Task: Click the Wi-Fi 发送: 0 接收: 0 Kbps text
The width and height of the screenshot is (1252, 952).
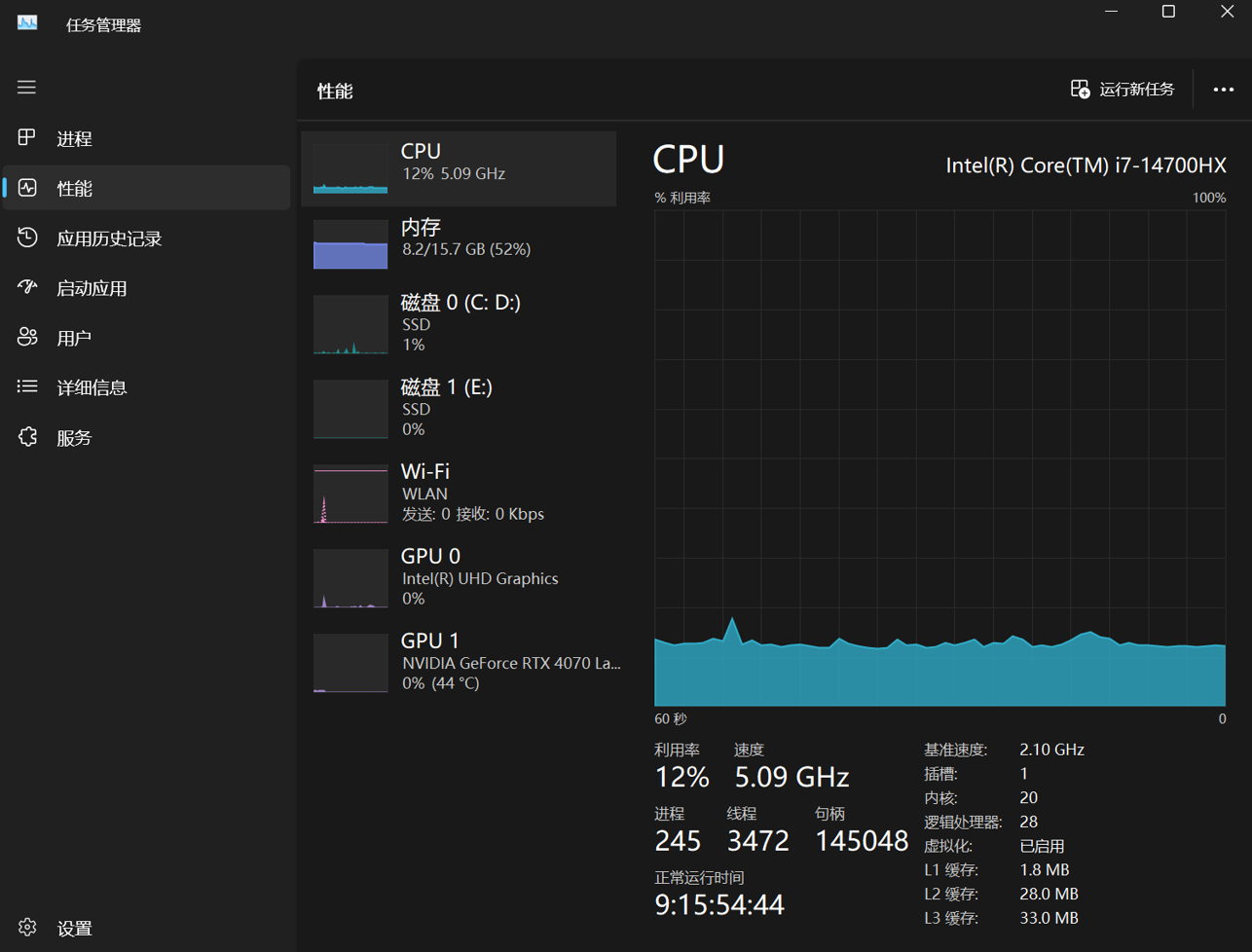Action: pyautogui.click(x=473, y=514)
